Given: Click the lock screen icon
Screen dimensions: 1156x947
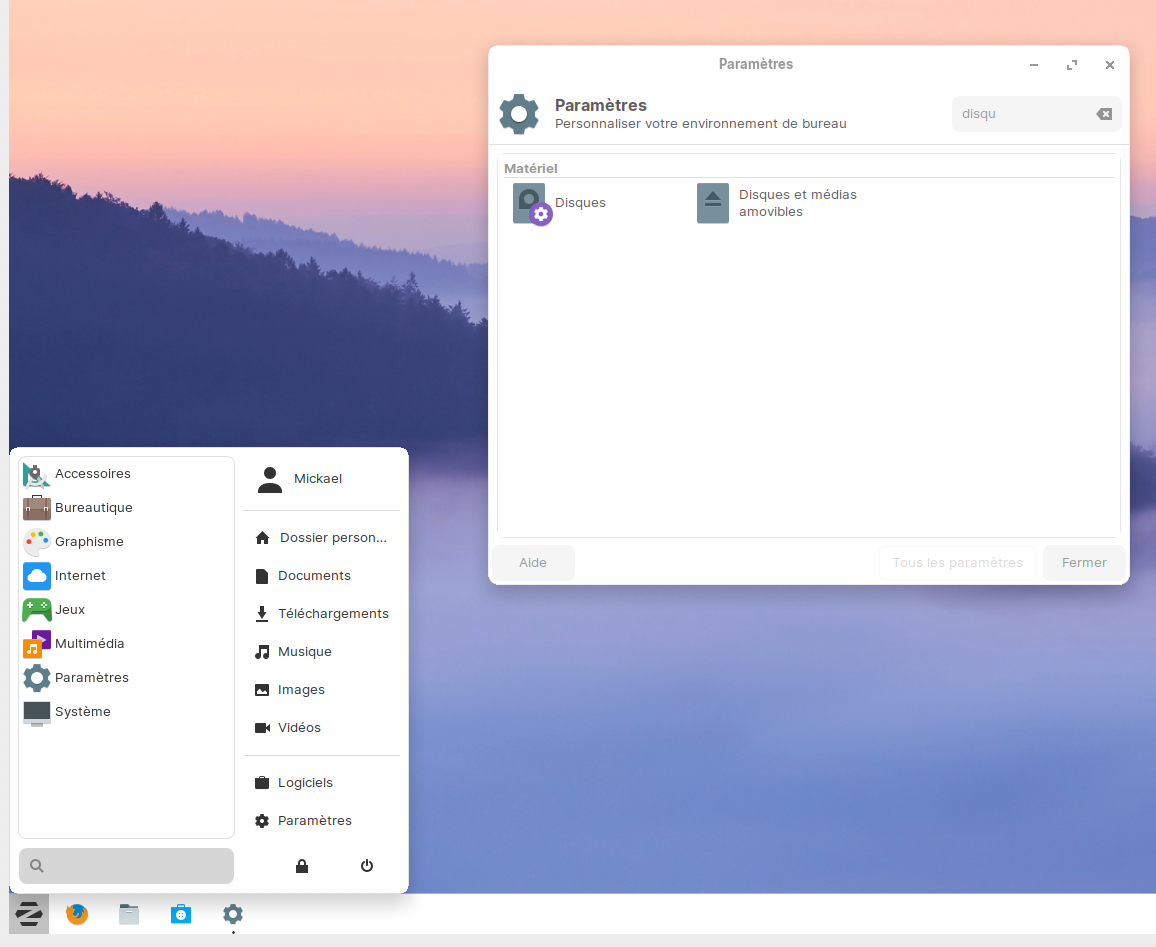Looking at the screenshot, I should [x=302, y=866].
